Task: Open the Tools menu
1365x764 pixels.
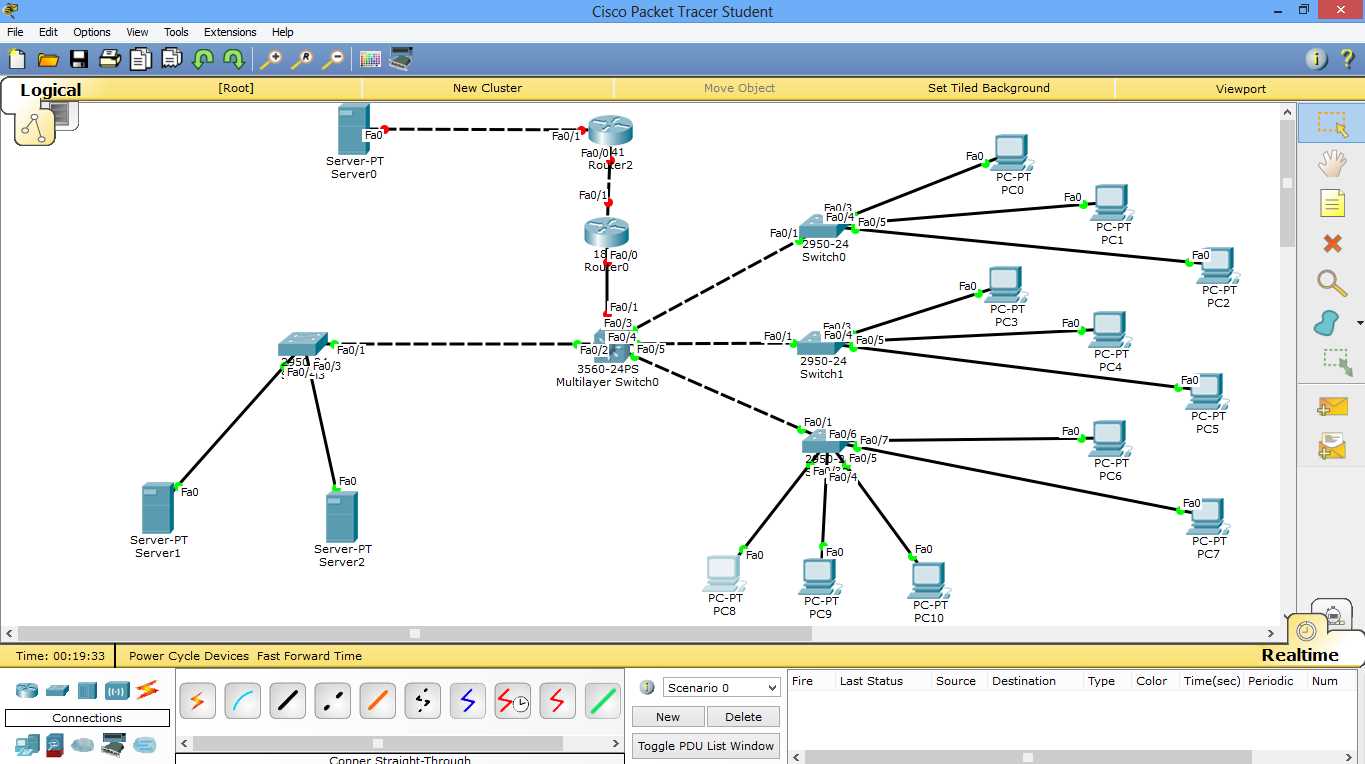Action: pyautogui.click(x=176, y=32)
